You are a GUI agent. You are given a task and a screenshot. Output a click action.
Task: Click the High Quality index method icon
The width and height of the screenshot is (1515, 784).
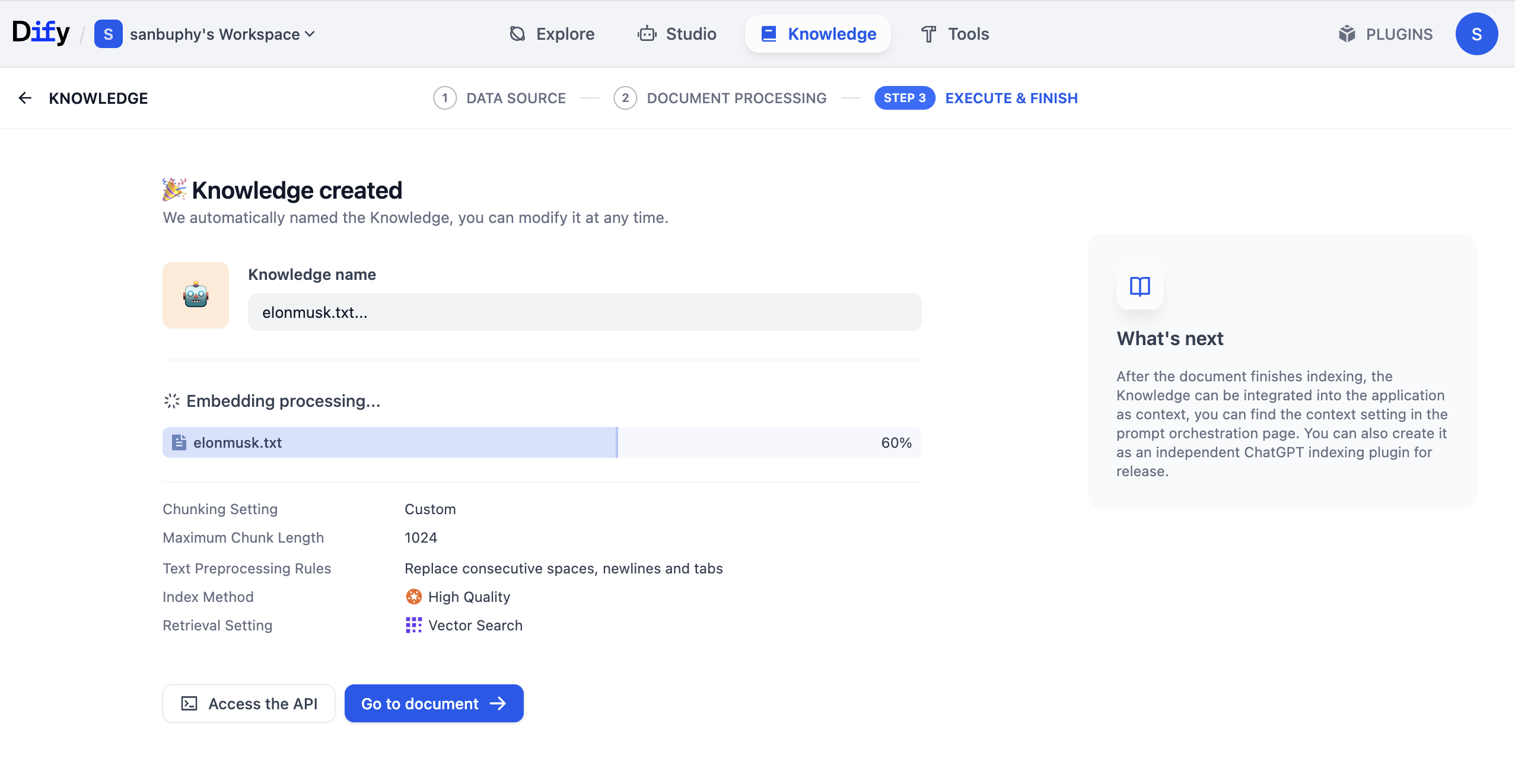pos(413,597)
